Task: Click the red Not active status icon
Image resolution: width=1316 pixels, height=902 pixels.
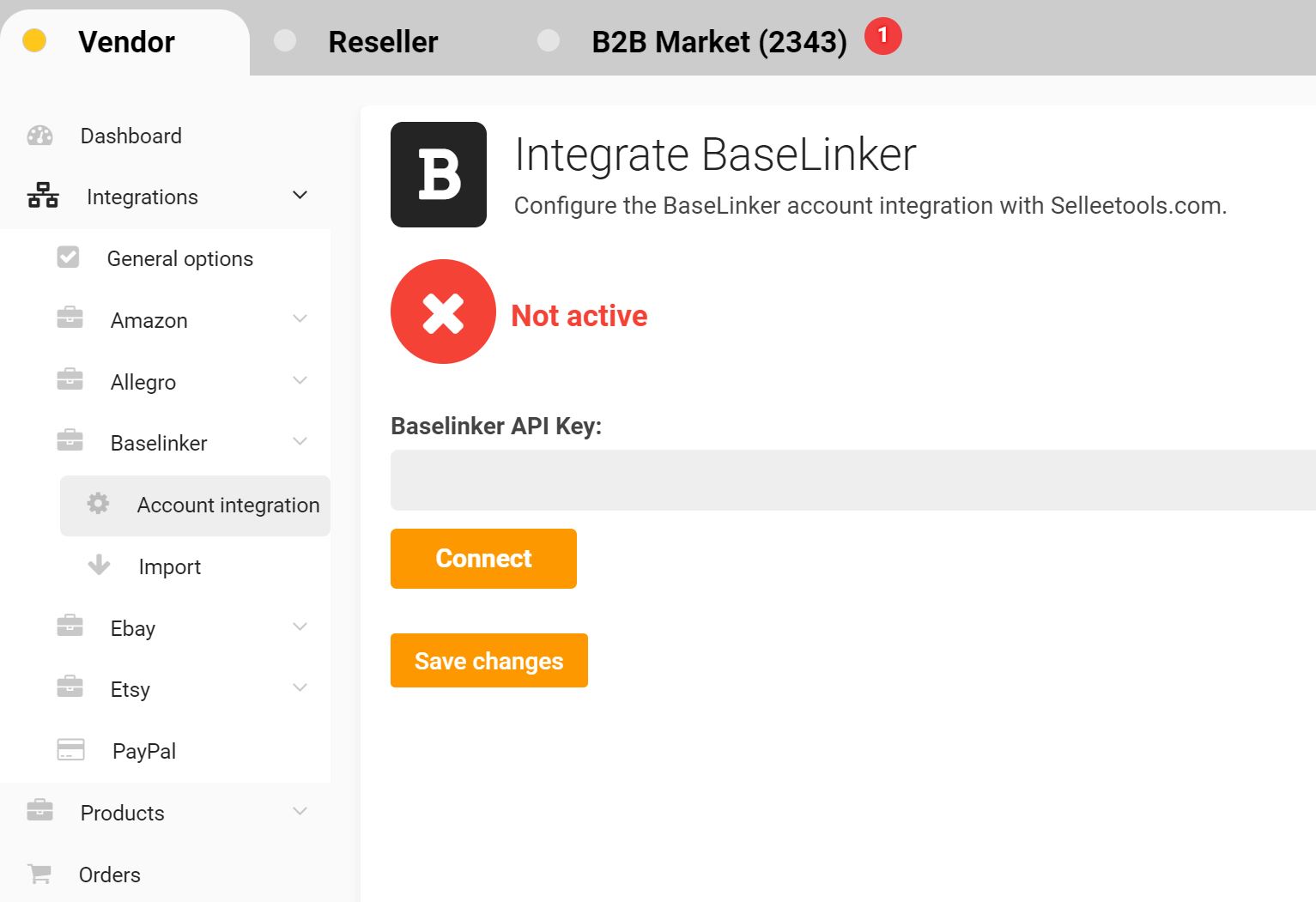Action: pyautogui.click(x=443, y=312)
